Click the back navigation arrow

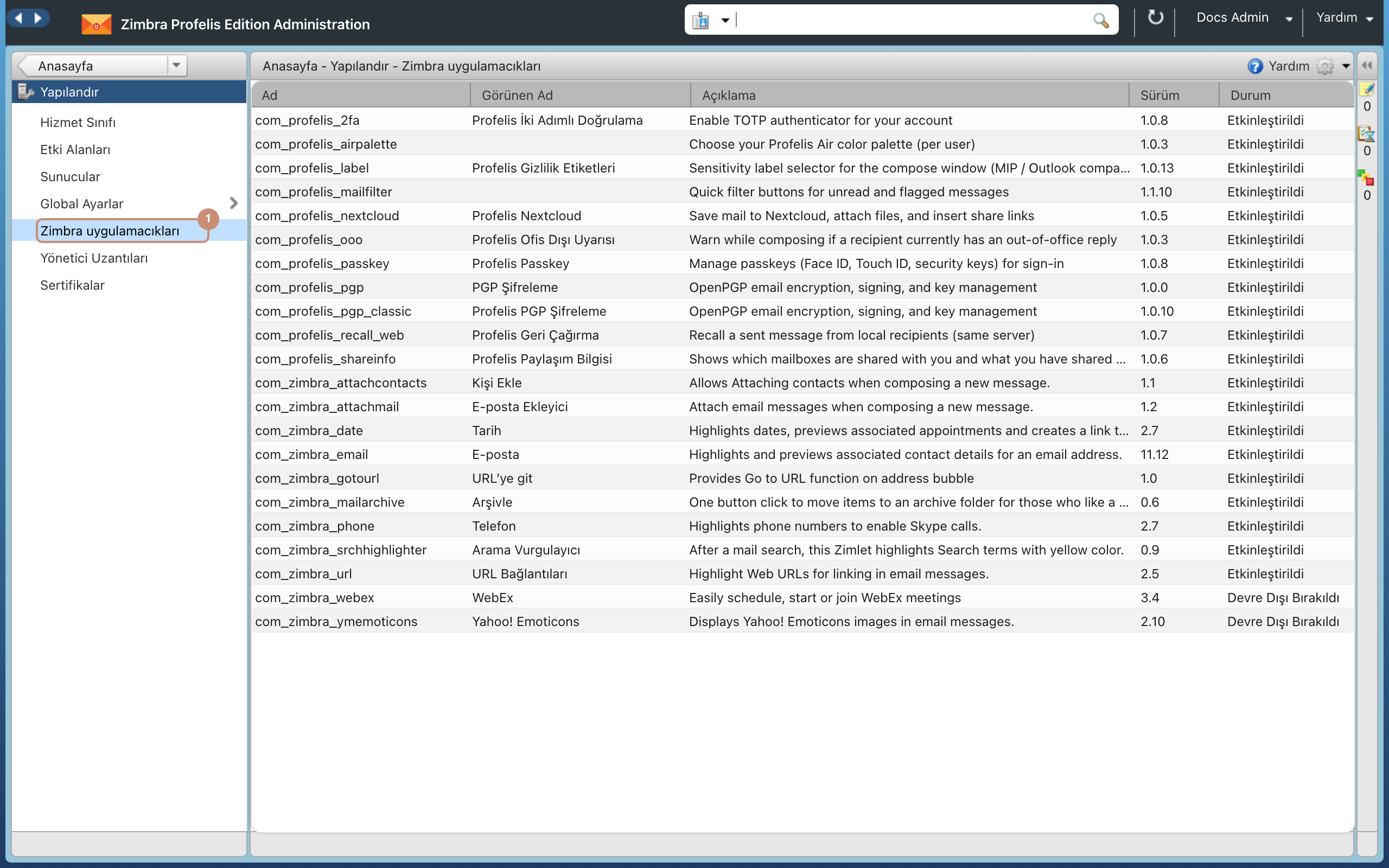(18, 18)
